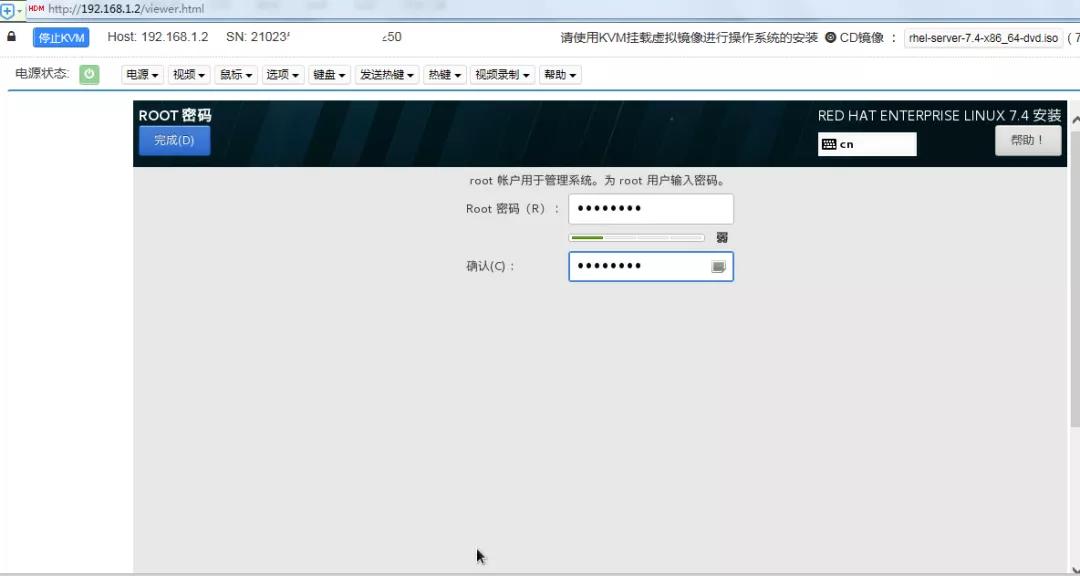Open the 键盘 menu

tap(329, 73)
